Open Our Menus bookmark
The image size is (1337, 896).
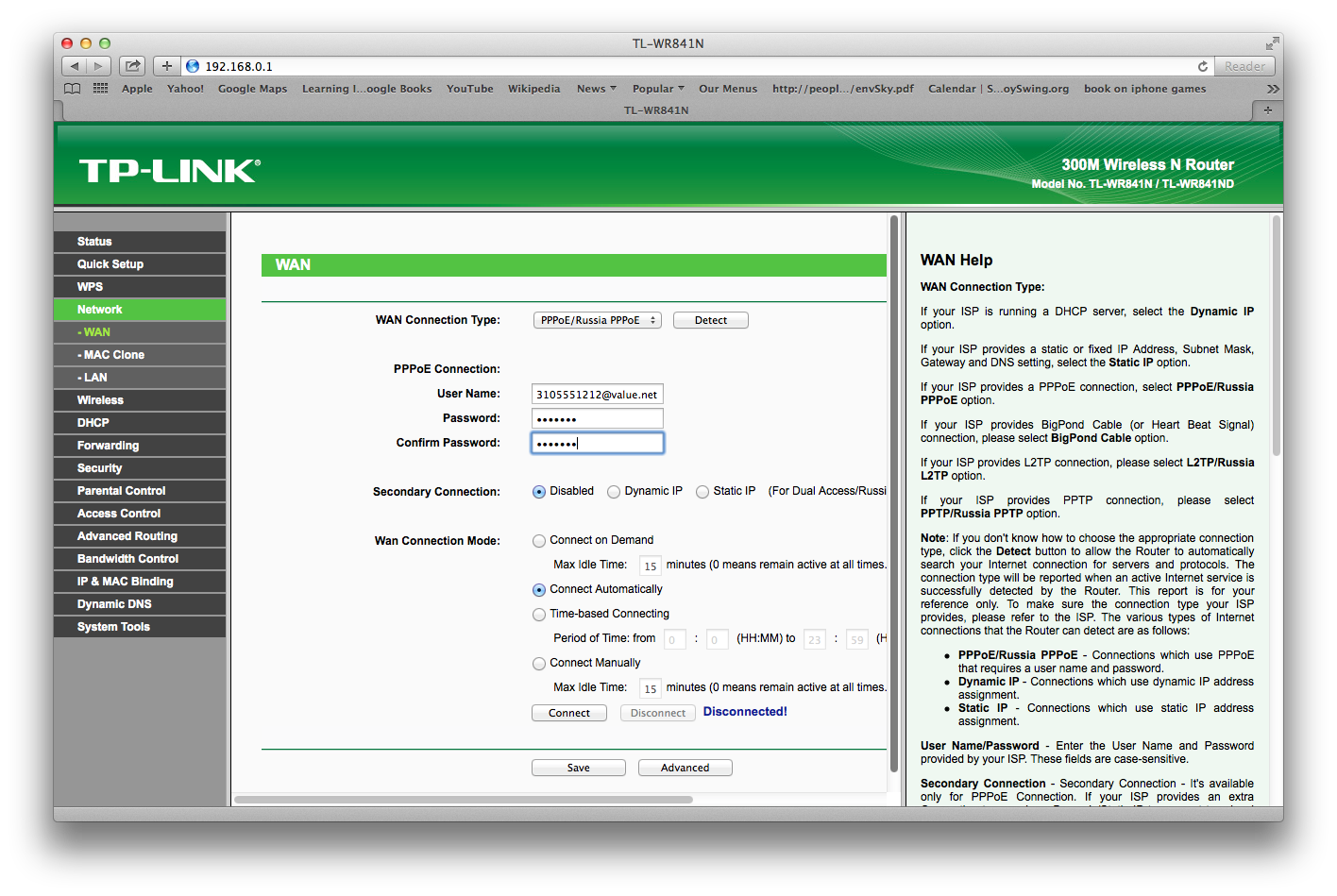728,89
